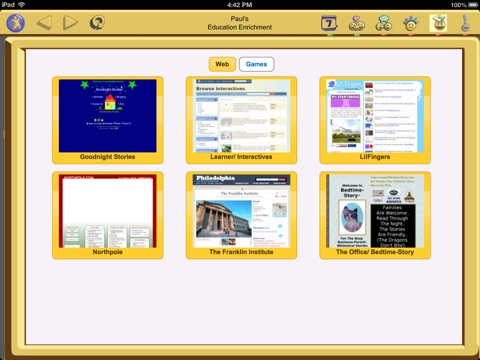Open The Franklin Institute thumbnail
The width and height of the screenshot is (480, 360).
[x=241, y=215]
